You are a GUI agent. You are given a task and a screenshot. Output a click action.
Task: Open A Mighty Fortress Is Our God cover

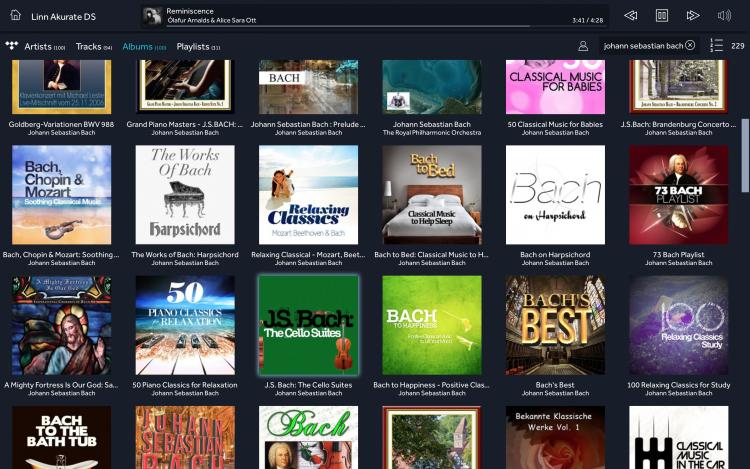pos(62,325)
